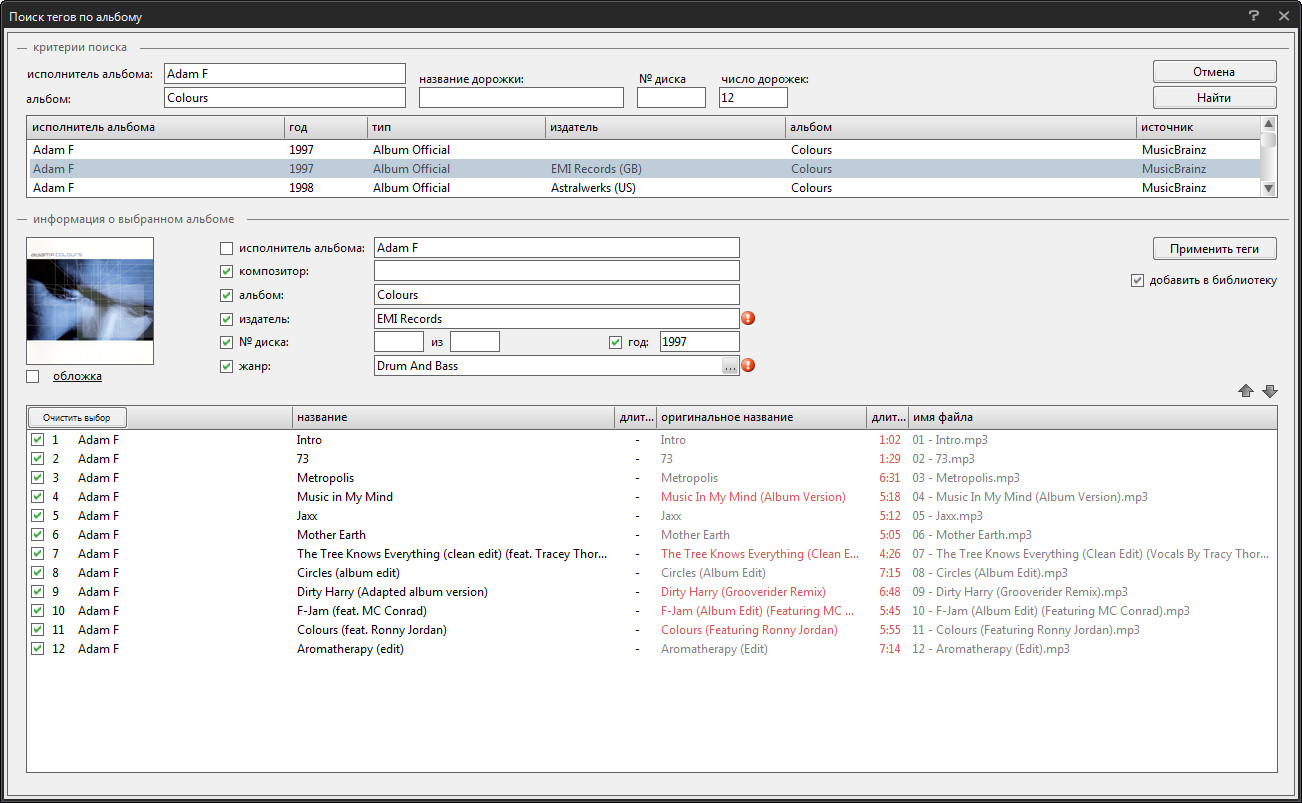Uncheck the год checkbox
The height and width of the screenshot is (803, 1302).
click(616, 342)
